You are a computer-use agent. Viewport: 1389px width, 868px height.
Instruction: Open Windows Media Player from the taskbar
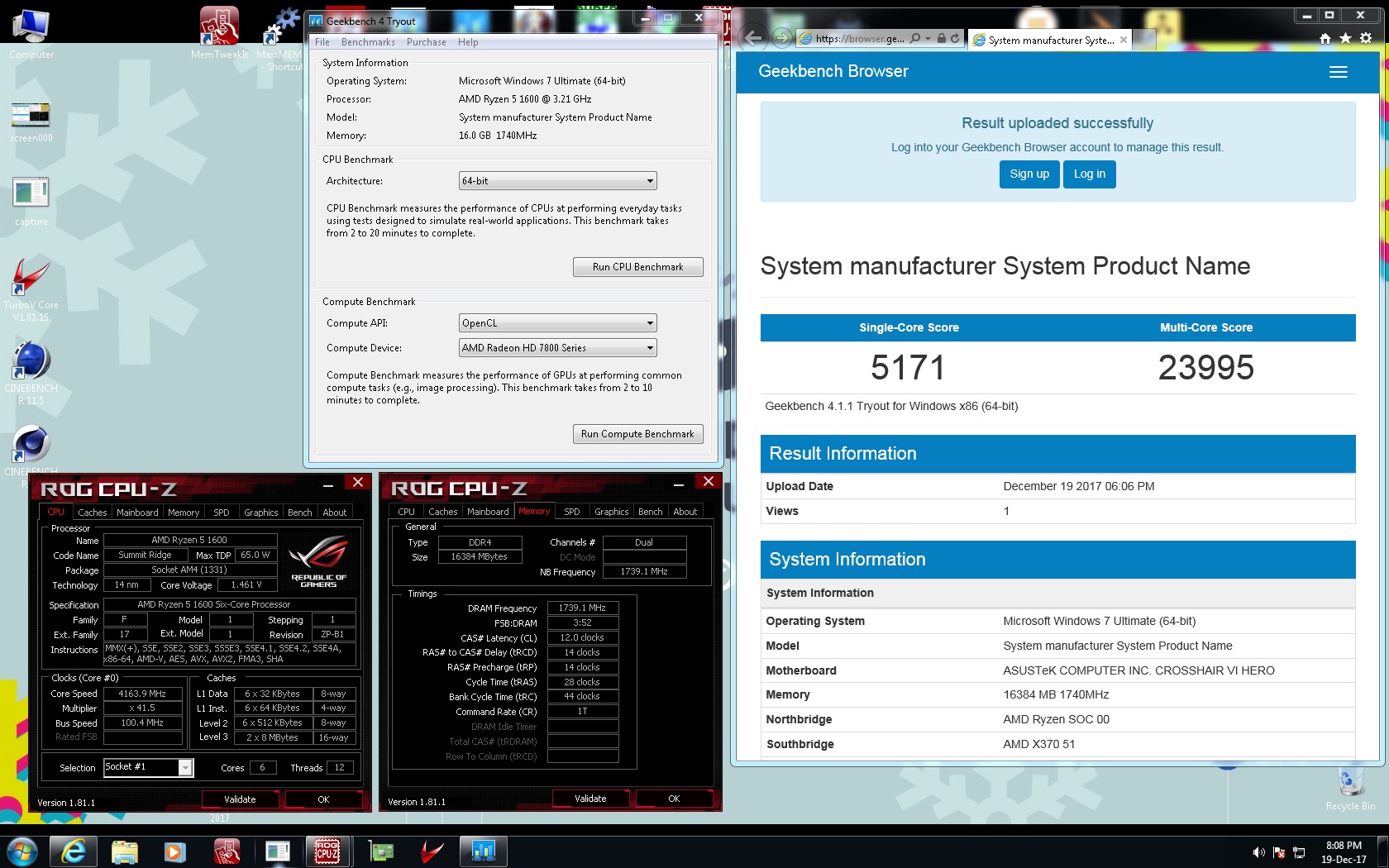174,851
